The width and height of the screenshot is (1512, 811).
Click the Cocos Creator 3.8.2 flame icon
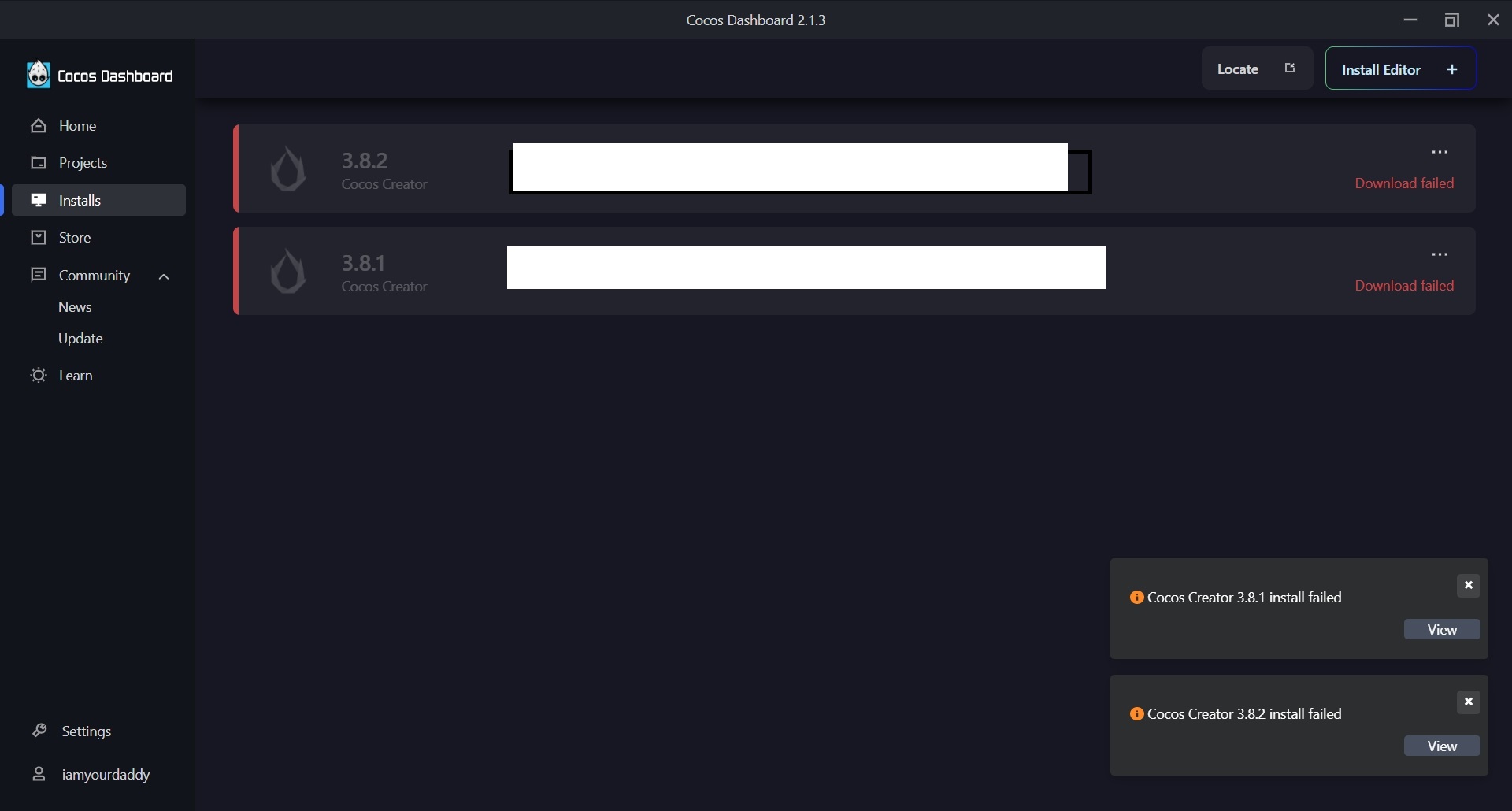pos(287,168)
